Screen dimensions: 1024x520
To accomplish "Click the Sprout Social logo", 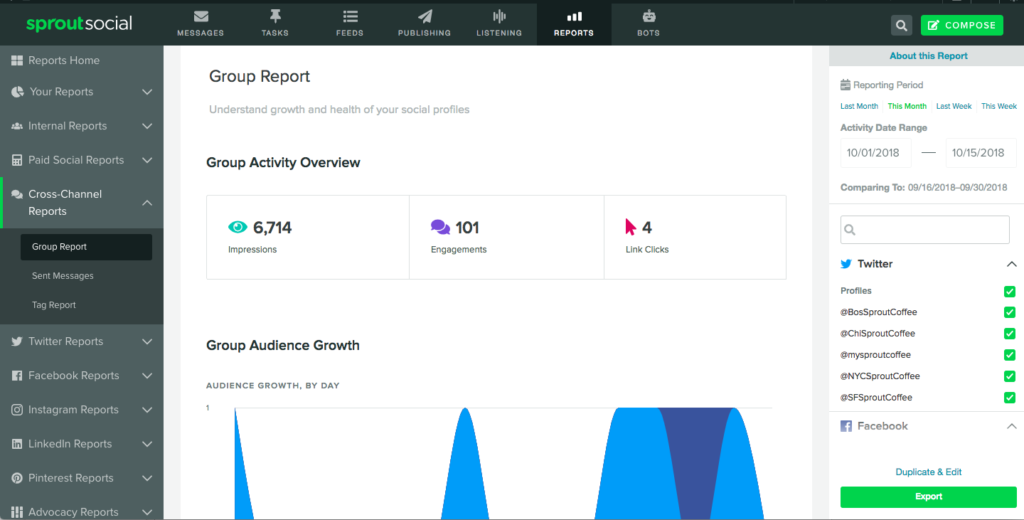I will 79,24.
